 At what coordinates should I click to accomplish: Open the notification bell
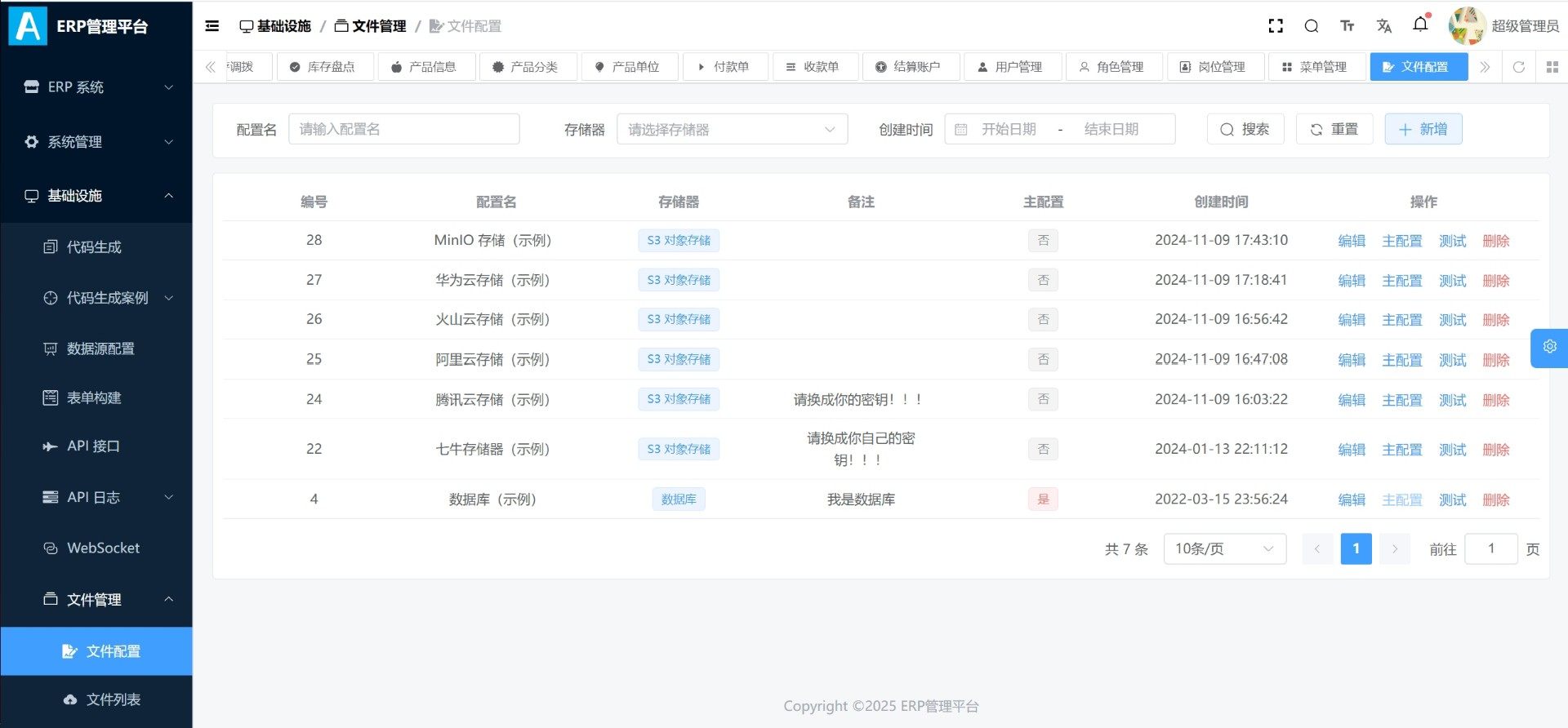[x=1420, y=24]
